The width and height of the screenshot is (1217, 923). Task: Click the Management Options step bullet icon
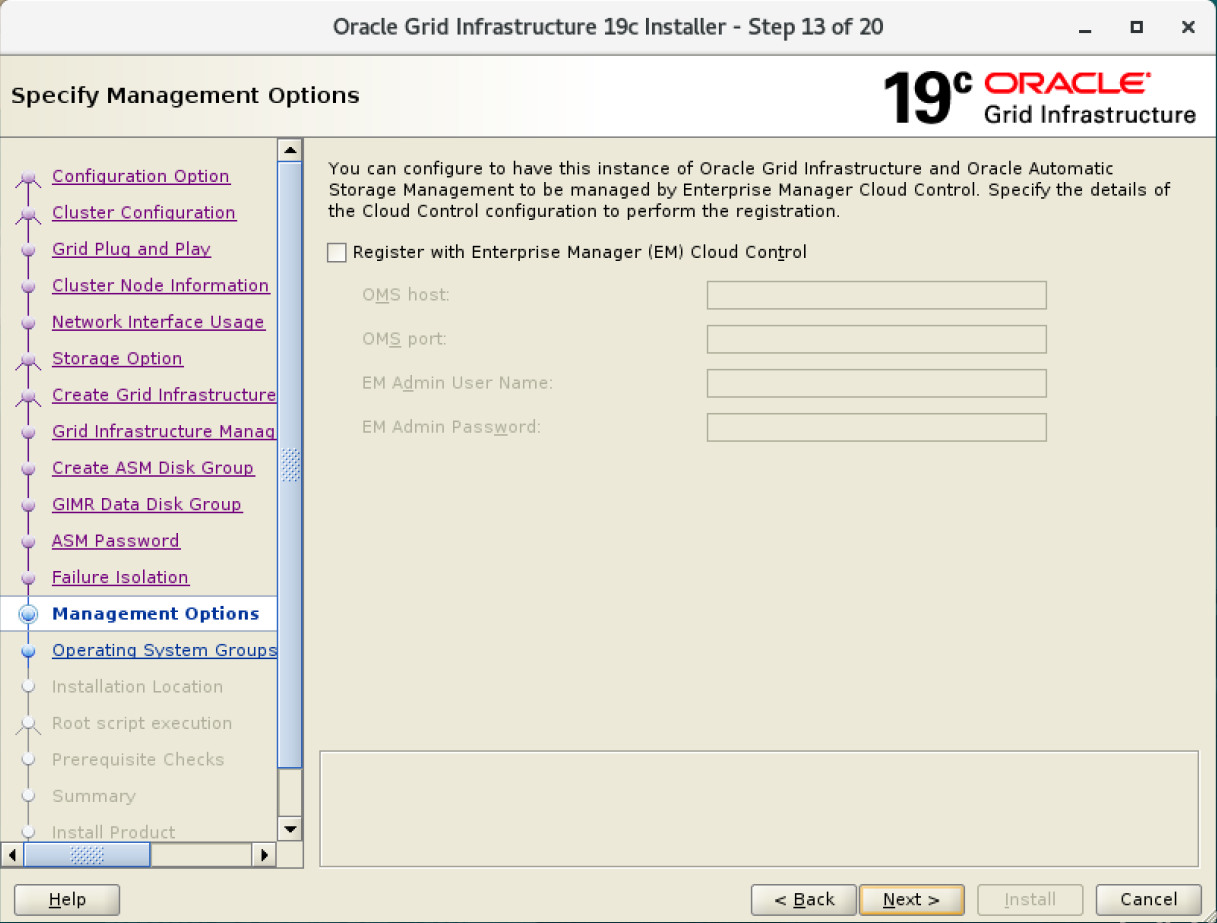click(x=28, y=614)
